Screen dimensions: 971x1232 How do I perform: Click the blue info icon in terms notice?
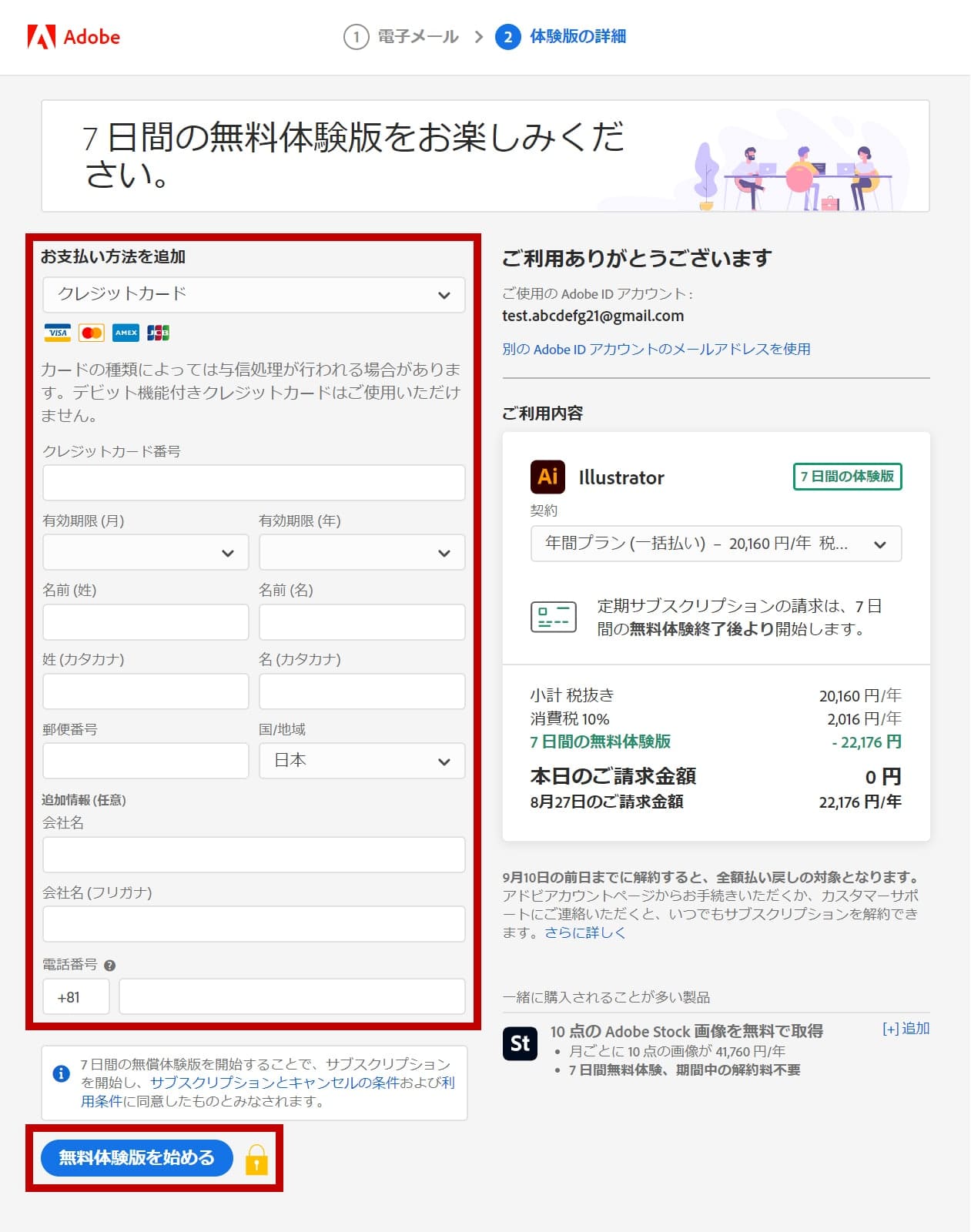[61, 1073]
